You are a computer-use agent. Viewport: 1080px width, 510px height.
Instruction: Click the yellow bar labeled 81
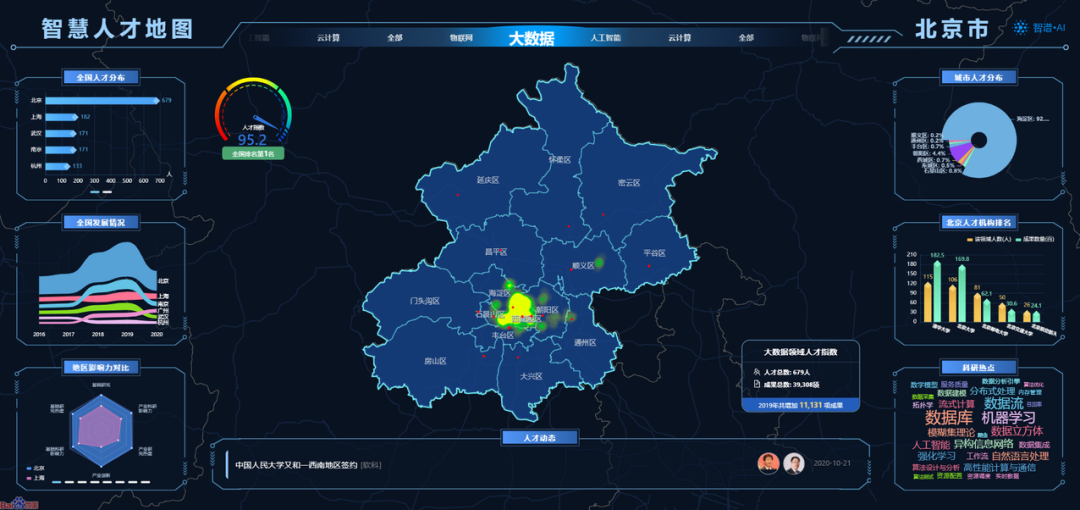[x=977, y=307]
